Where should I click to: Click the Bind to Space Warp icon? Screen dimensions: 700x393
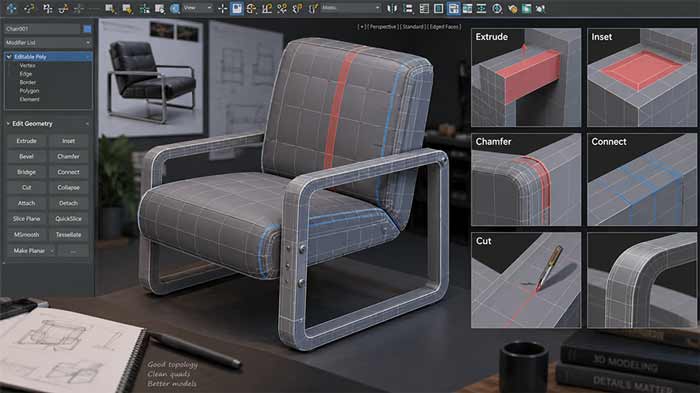coord(63,8)
